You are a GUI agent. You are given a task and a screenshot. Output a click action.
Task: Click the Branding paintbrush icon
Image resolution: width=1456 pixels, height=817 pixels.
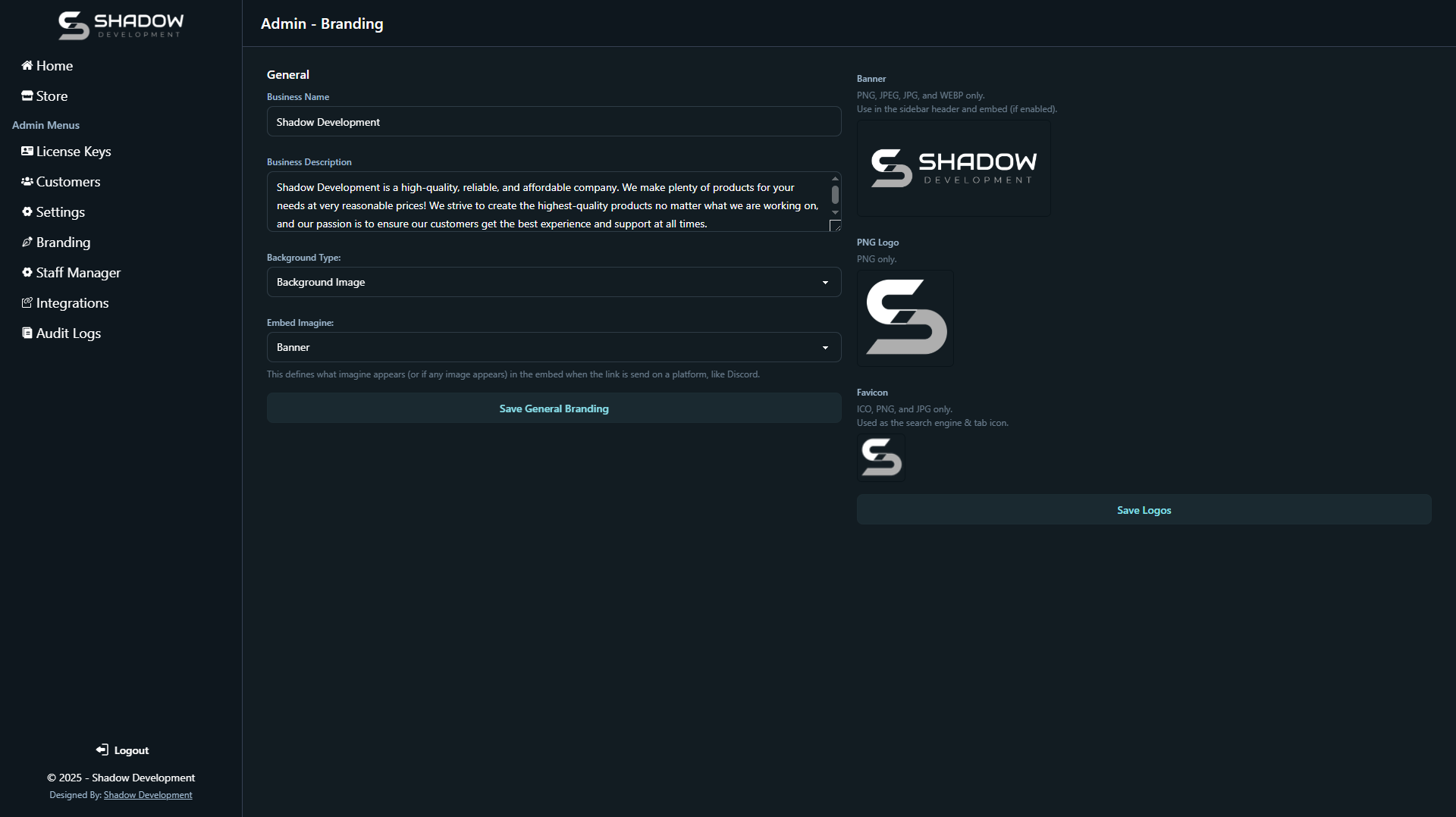pyautogui.click(x=27, y=243)
